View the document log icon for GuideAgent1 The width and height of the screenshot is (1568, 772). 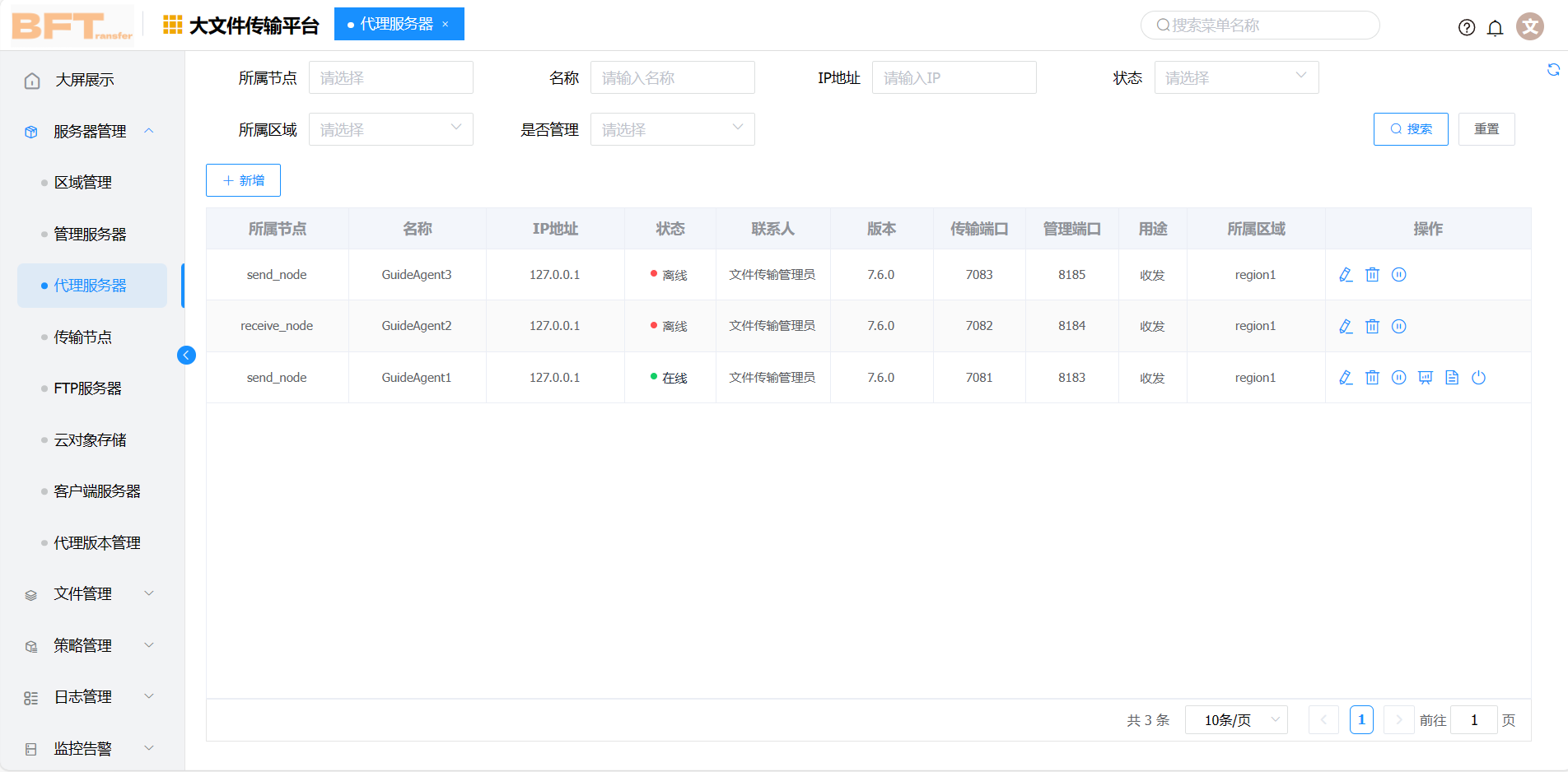tap(1452, 378)
